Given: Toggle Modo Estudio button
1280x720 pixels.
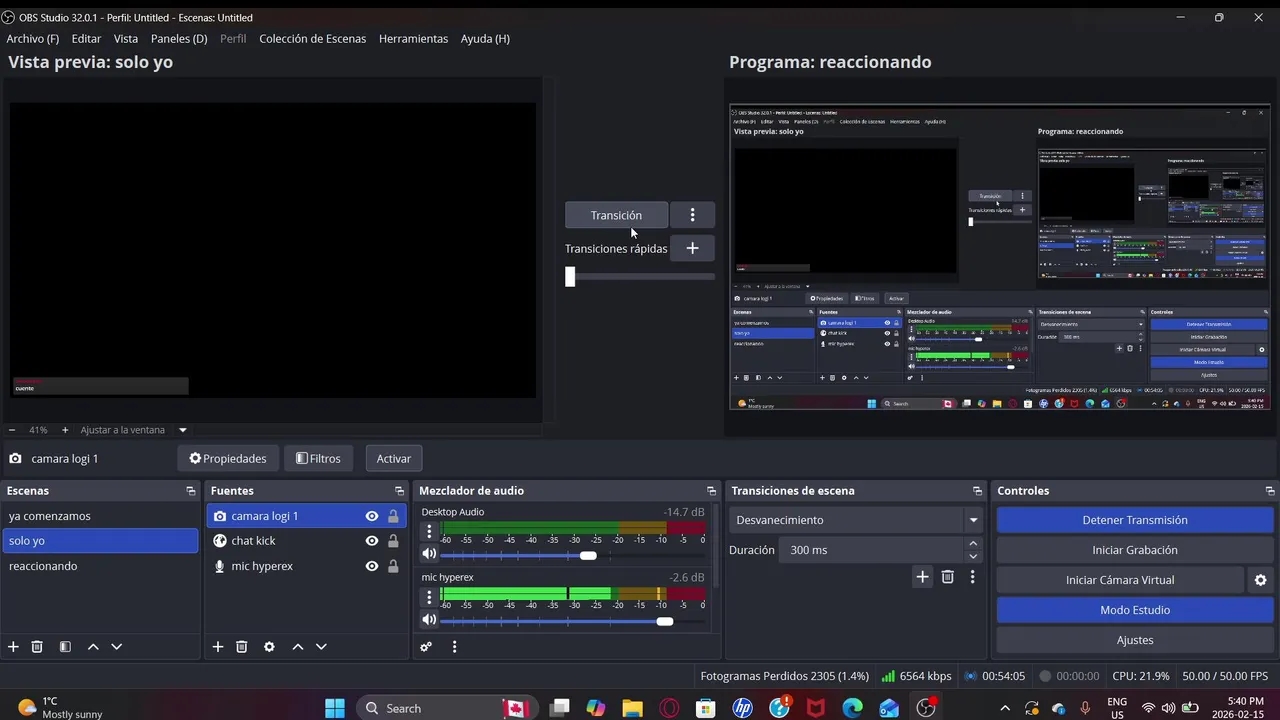Looking at the screenshot, I should coord(1135,610).
